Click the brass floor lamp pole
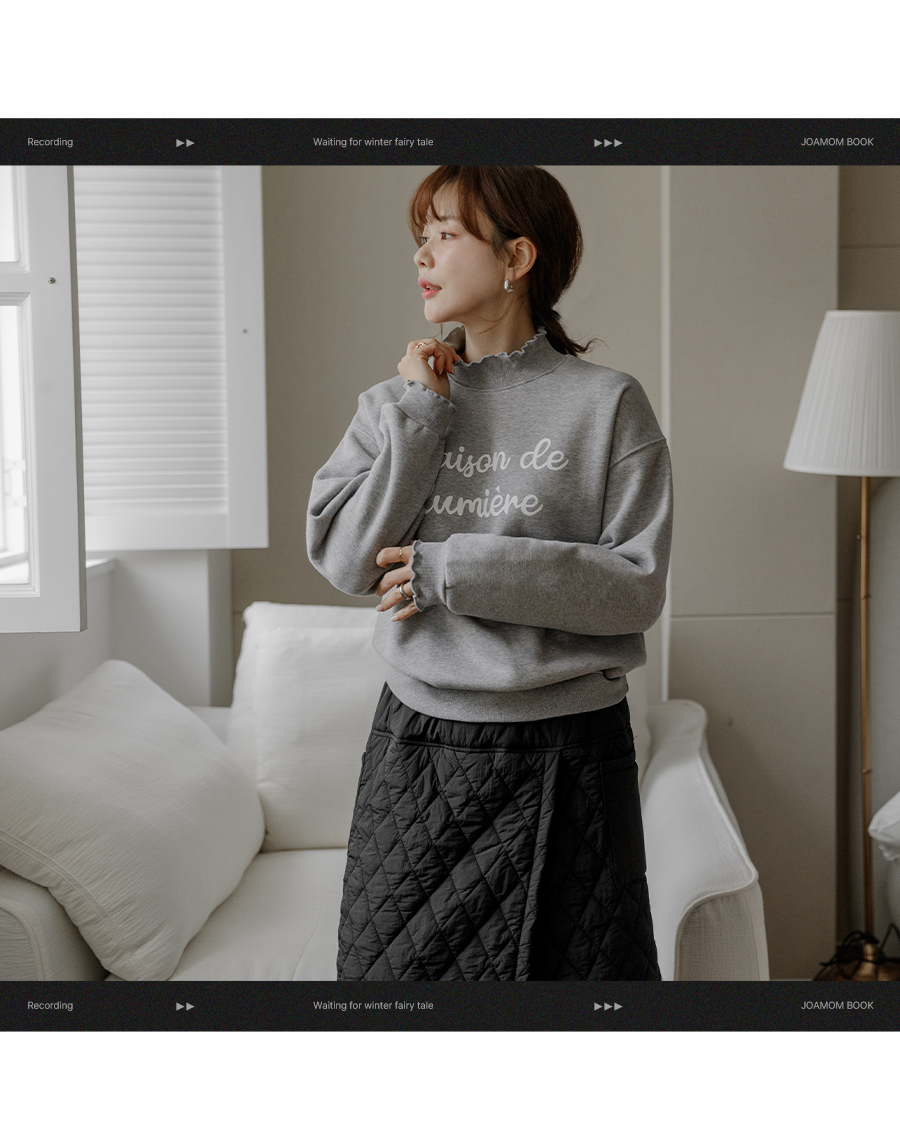This screenshot has height=1130, width=900. (x=865, y=700)
